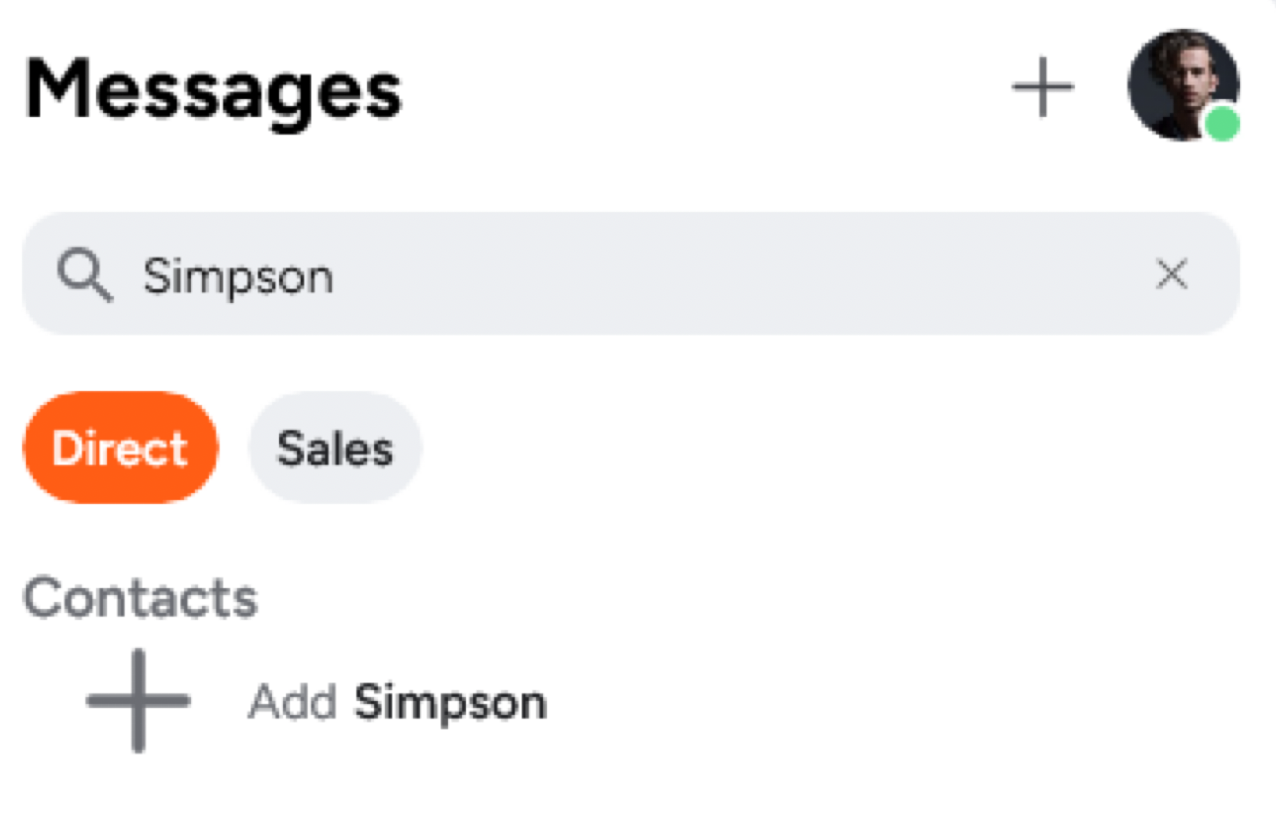Click the profile photo thumbnail
Image resolution: width=1276 pixels, height=822 pixels.
tap(1184, 86)
